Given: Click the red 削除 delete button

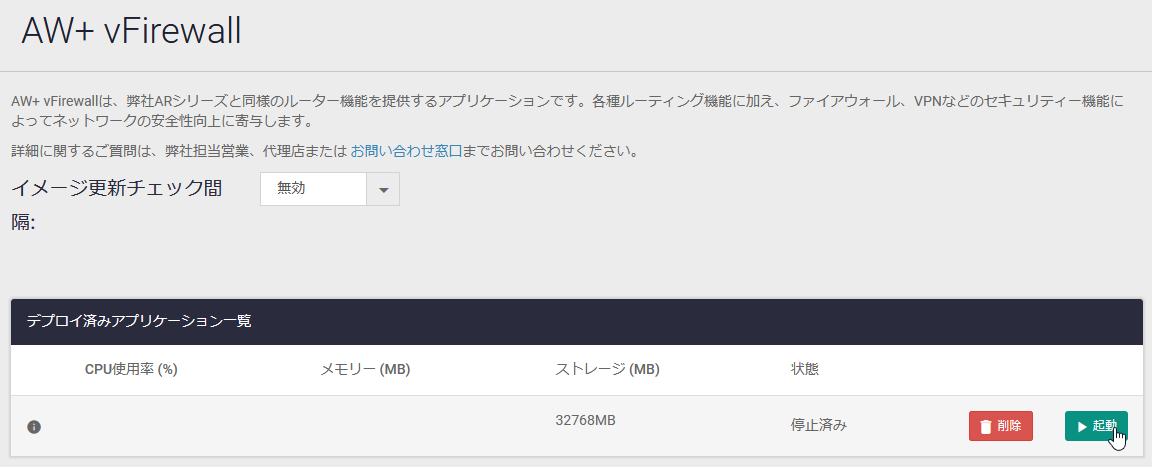Looking at the screenshot, I should point(1001,426).
